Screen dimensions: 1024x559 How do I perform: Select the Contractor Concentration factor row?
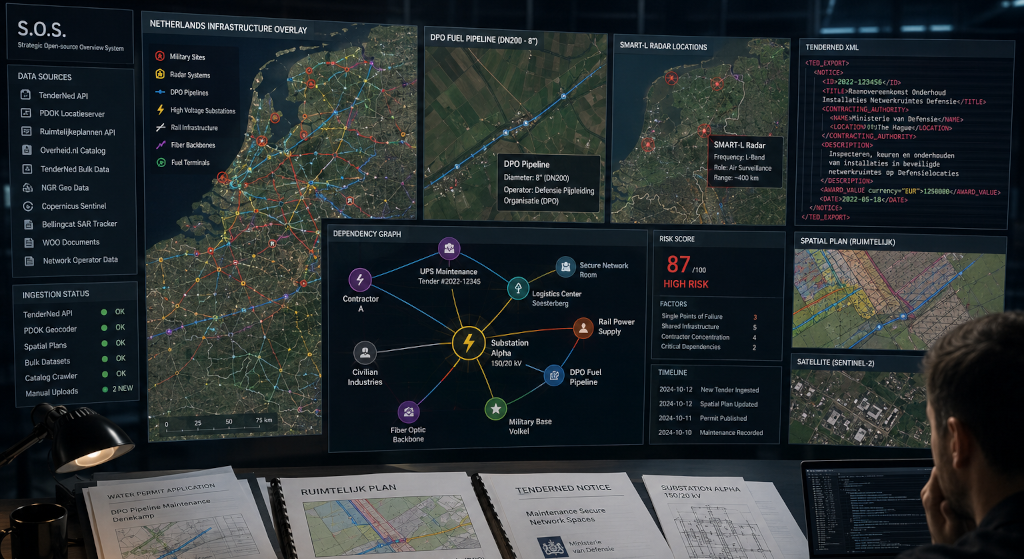(709, 337)
